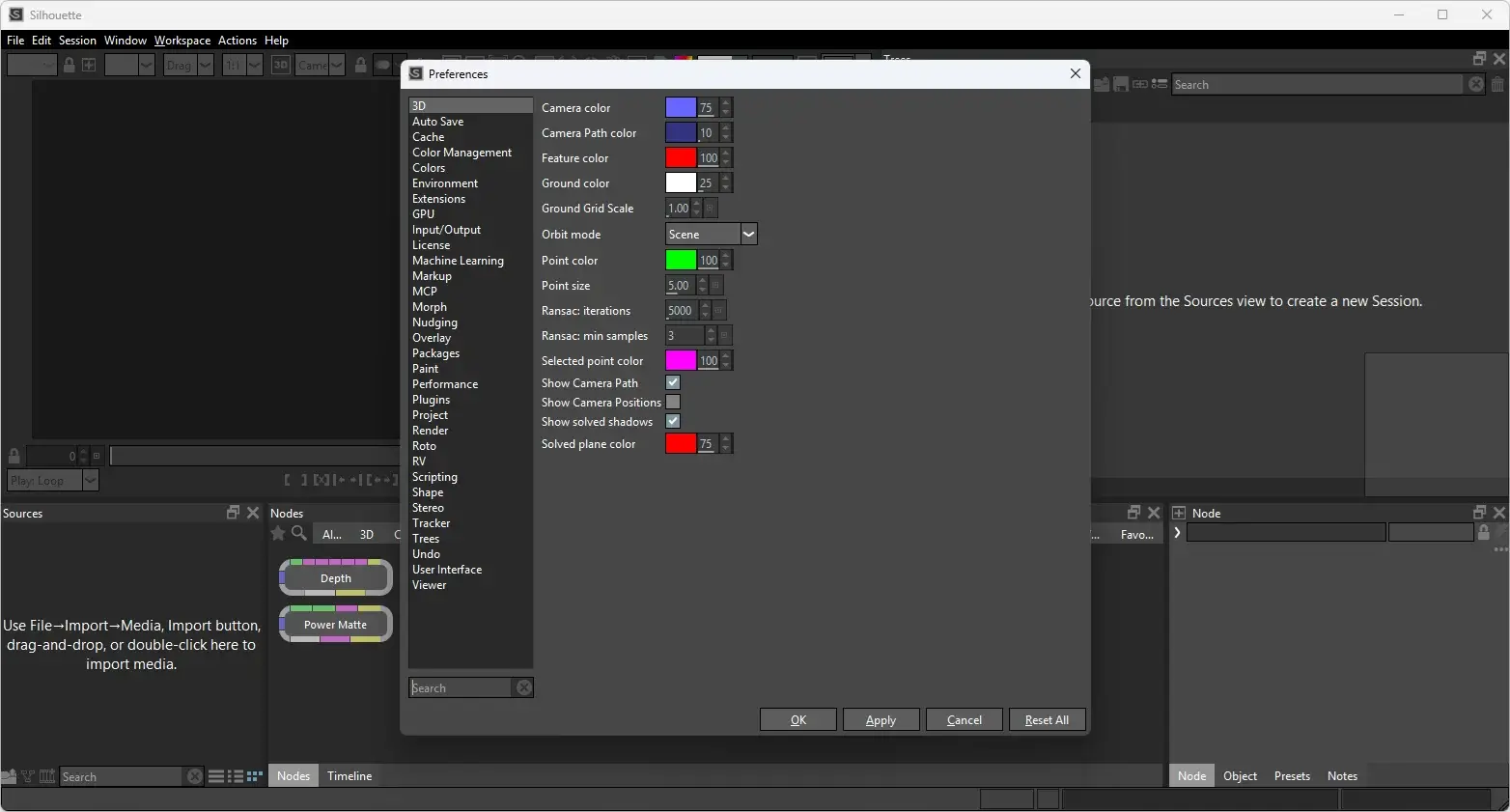Expand the Node panel chevron
The width and height of the screenshot is (1510, 812).
[1177, 533]
